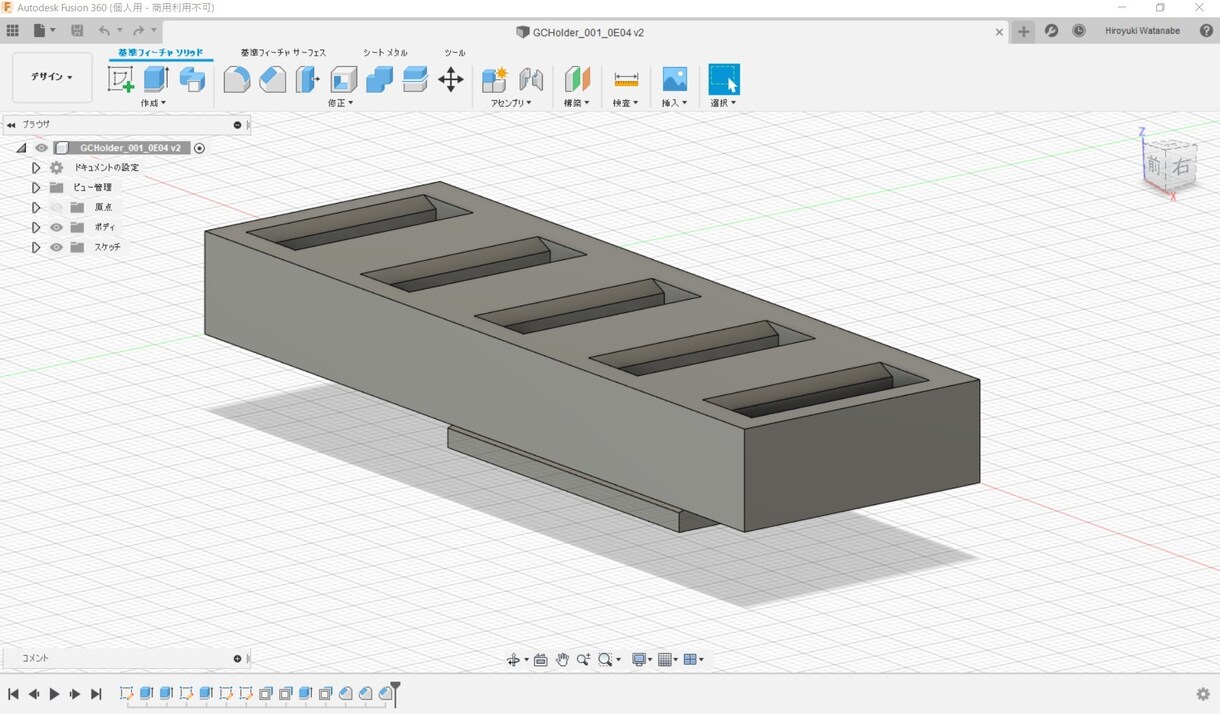Select the Create Sketch tool
1220x714 pixels.
121,79
